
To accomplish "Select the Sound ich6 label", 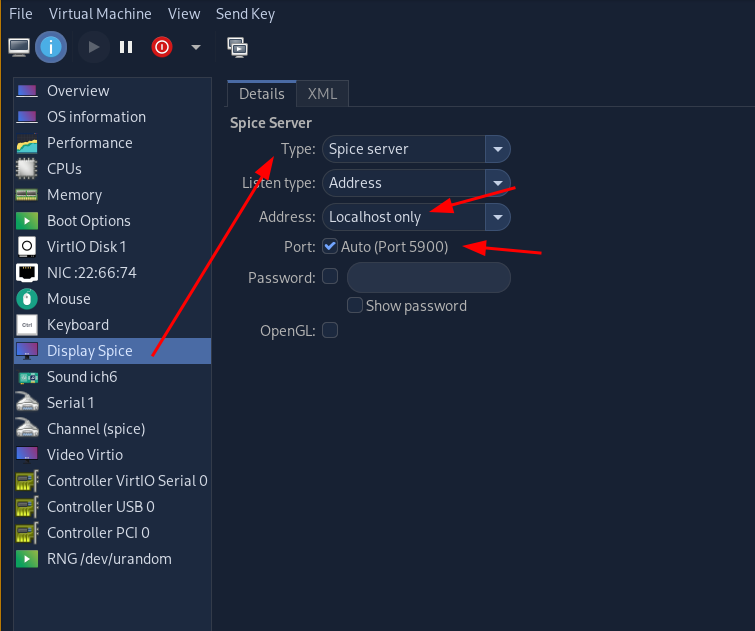I will [x=82, y=377].
